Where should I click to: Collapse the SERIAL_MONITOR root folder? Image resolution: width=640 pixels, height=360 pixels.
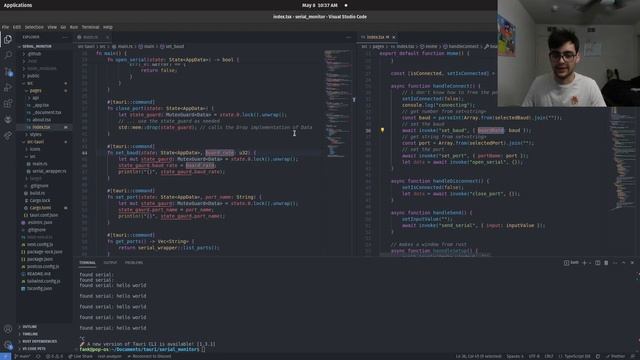(x=37, y=47)
